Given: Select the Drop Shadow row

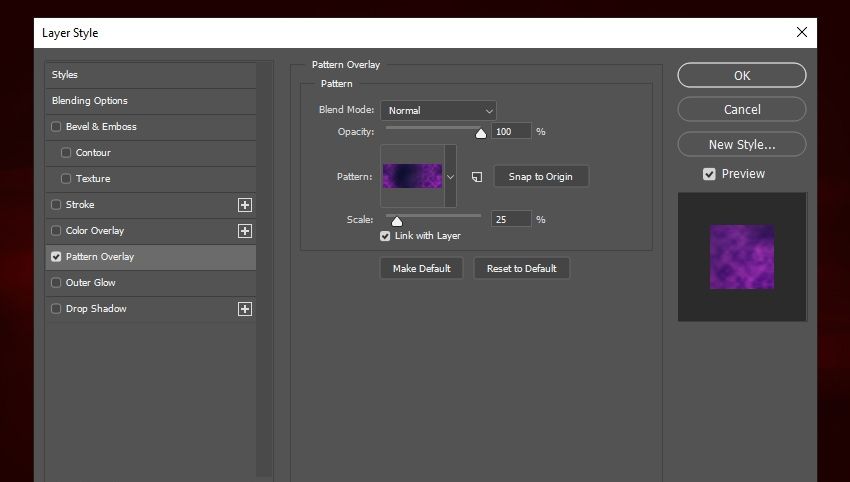Looking at the screenshot, I should pyautogui.click(x=151, y=309).
